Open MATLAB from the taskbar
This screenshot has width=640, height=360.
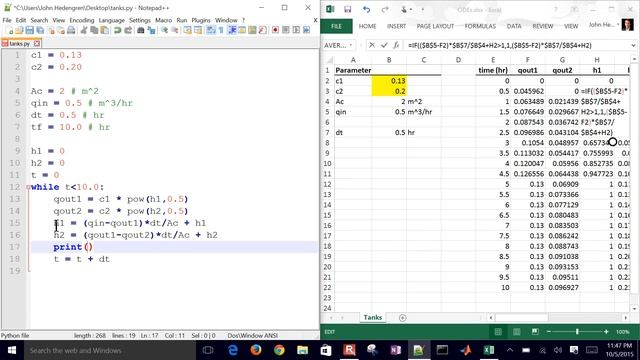466,350
